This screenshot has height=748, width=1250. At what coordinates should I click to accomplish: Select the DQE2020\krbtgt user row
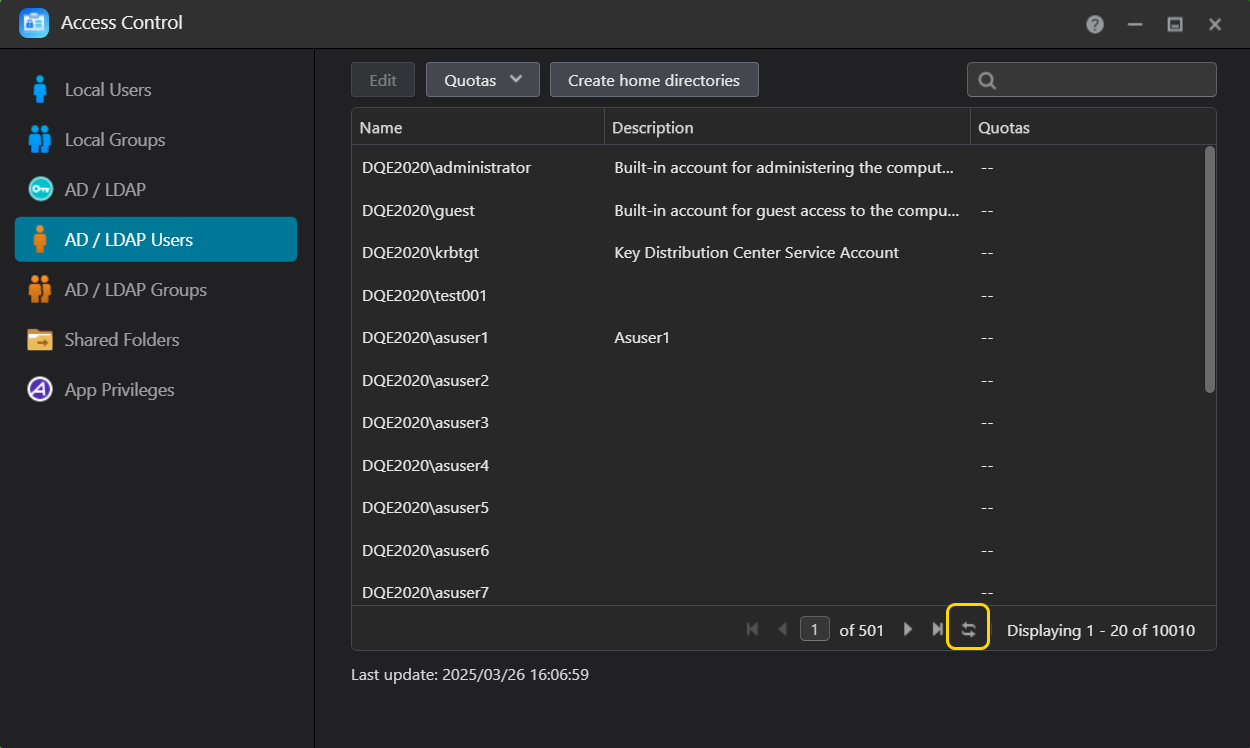778,253
